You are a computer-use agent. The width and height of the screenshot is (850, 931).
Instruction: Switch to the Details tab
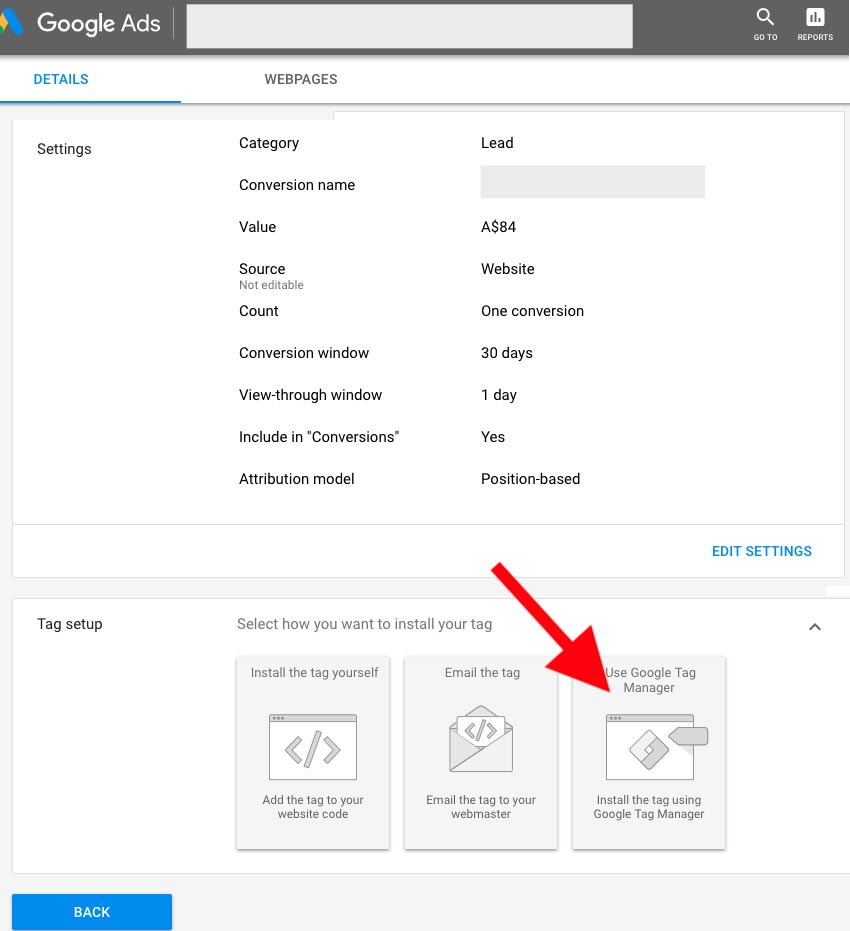click(x=61, y=79)
